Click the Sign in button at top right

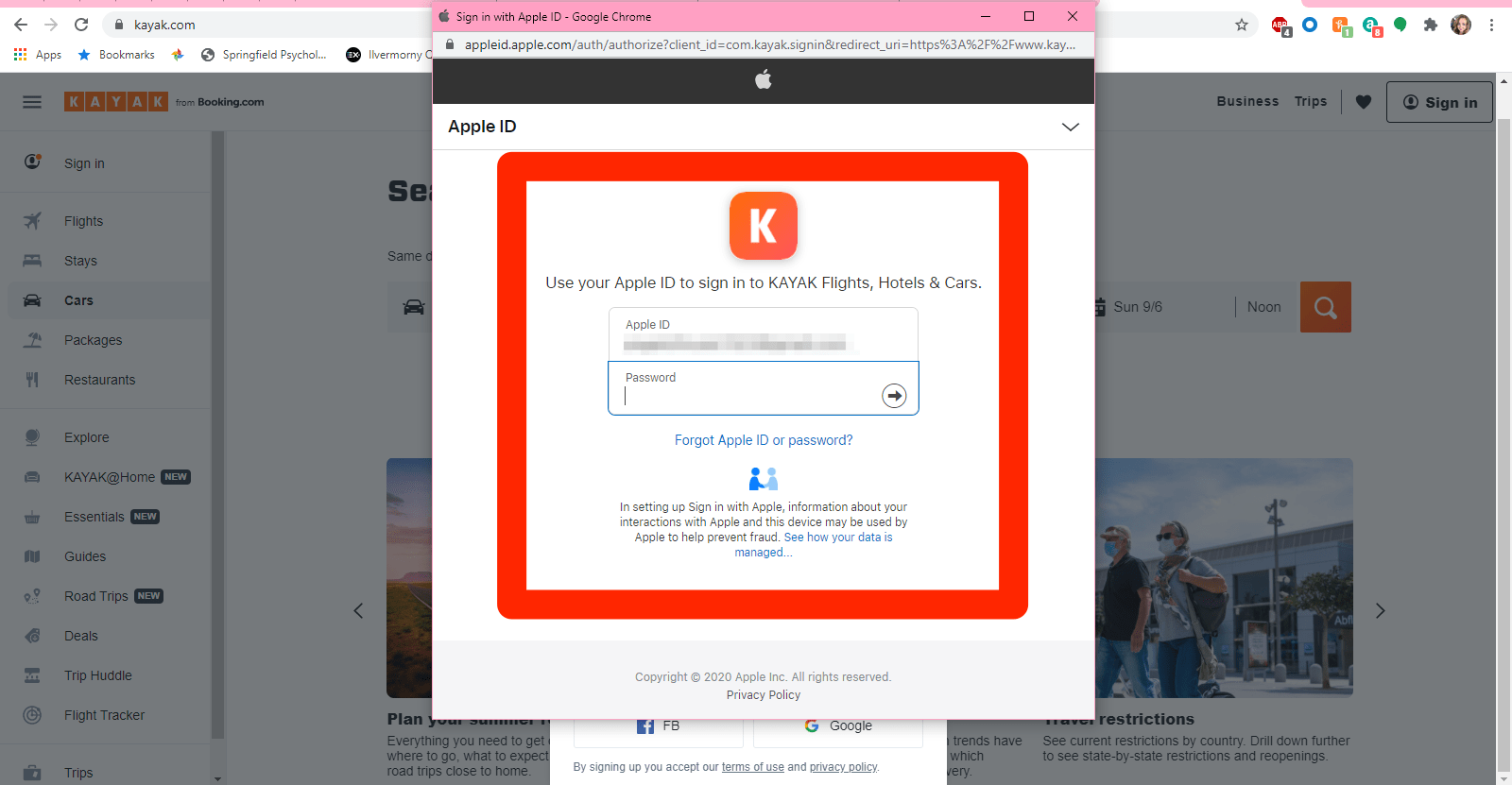1439,102
